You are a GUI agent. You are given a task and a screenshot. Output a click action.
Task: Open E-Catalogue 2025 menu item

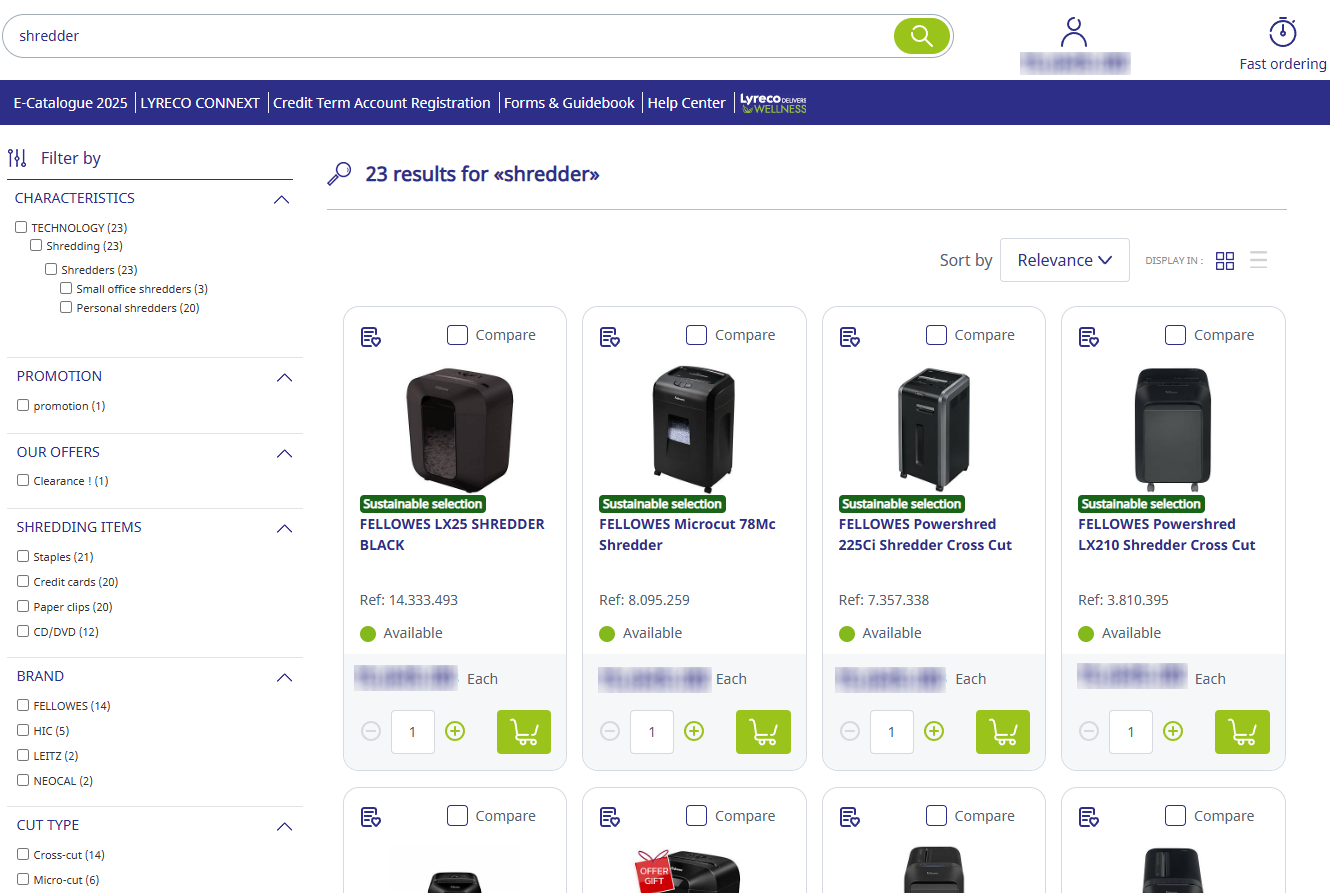pos(70,103)
